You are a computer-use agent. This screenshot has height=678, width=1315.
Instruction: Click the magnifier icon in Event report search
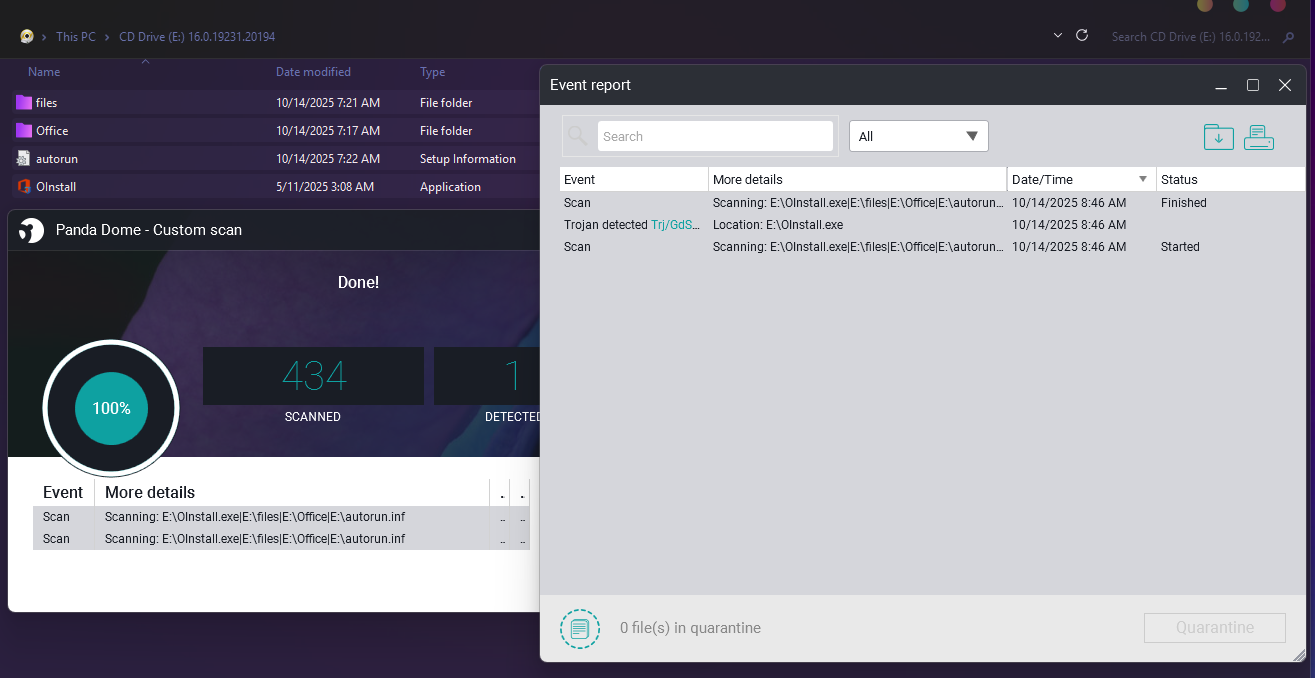tap(578, 136)
